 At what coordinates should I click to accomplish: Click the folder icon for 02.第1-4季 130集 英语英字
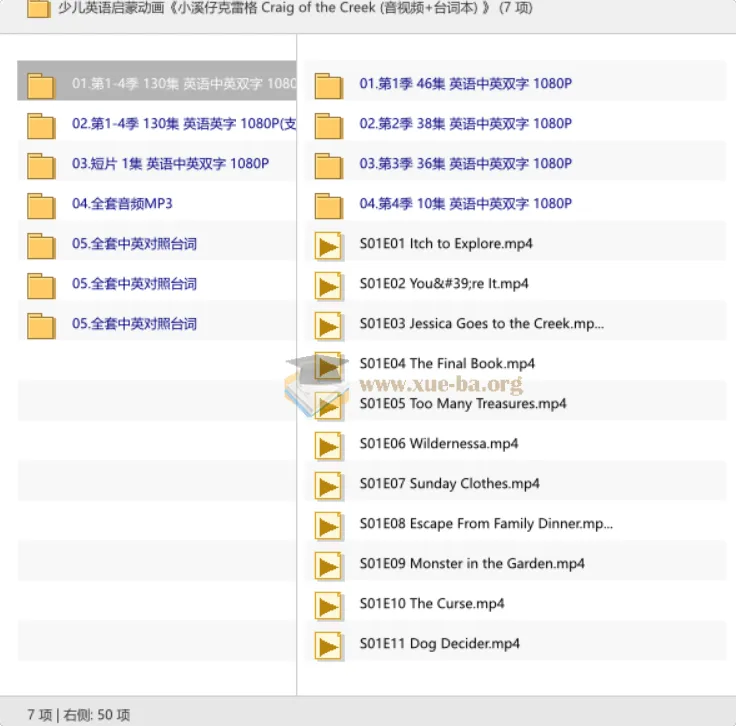click(41, 126)
